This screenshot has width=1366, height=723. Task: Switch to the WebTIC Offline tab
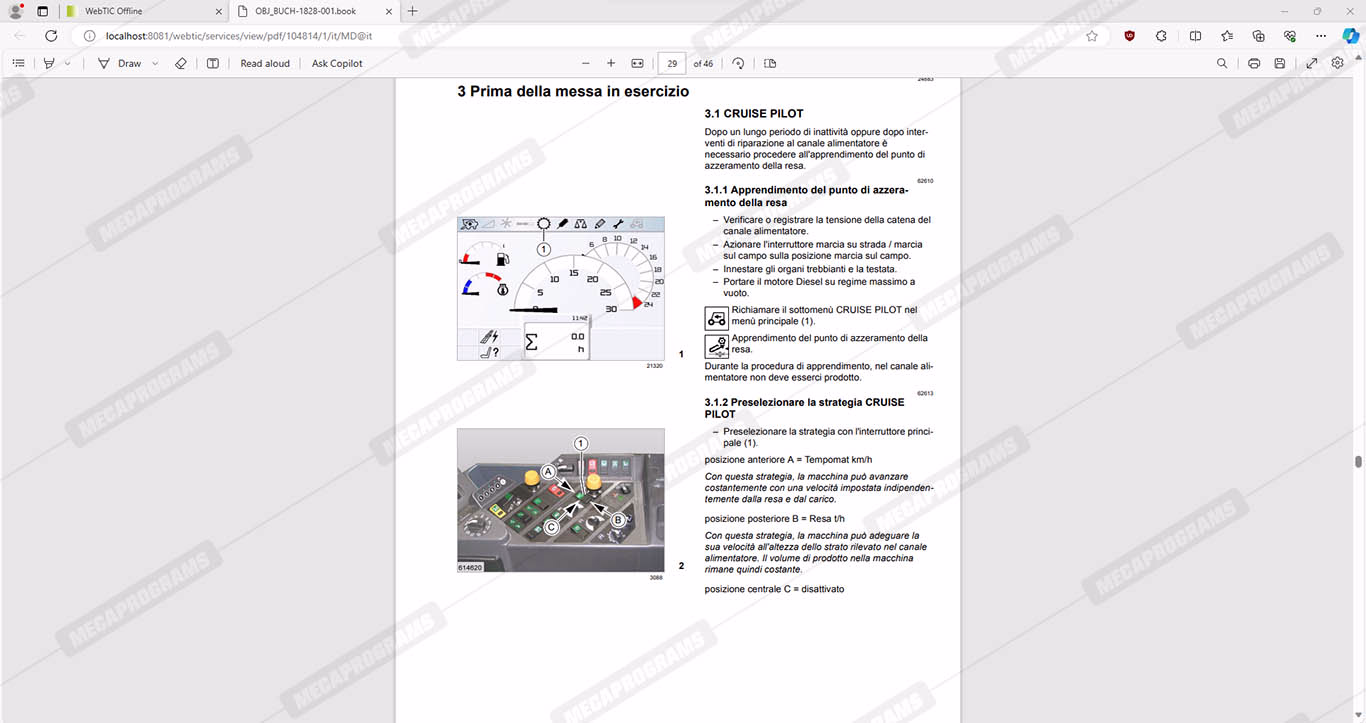click(145, 11)
